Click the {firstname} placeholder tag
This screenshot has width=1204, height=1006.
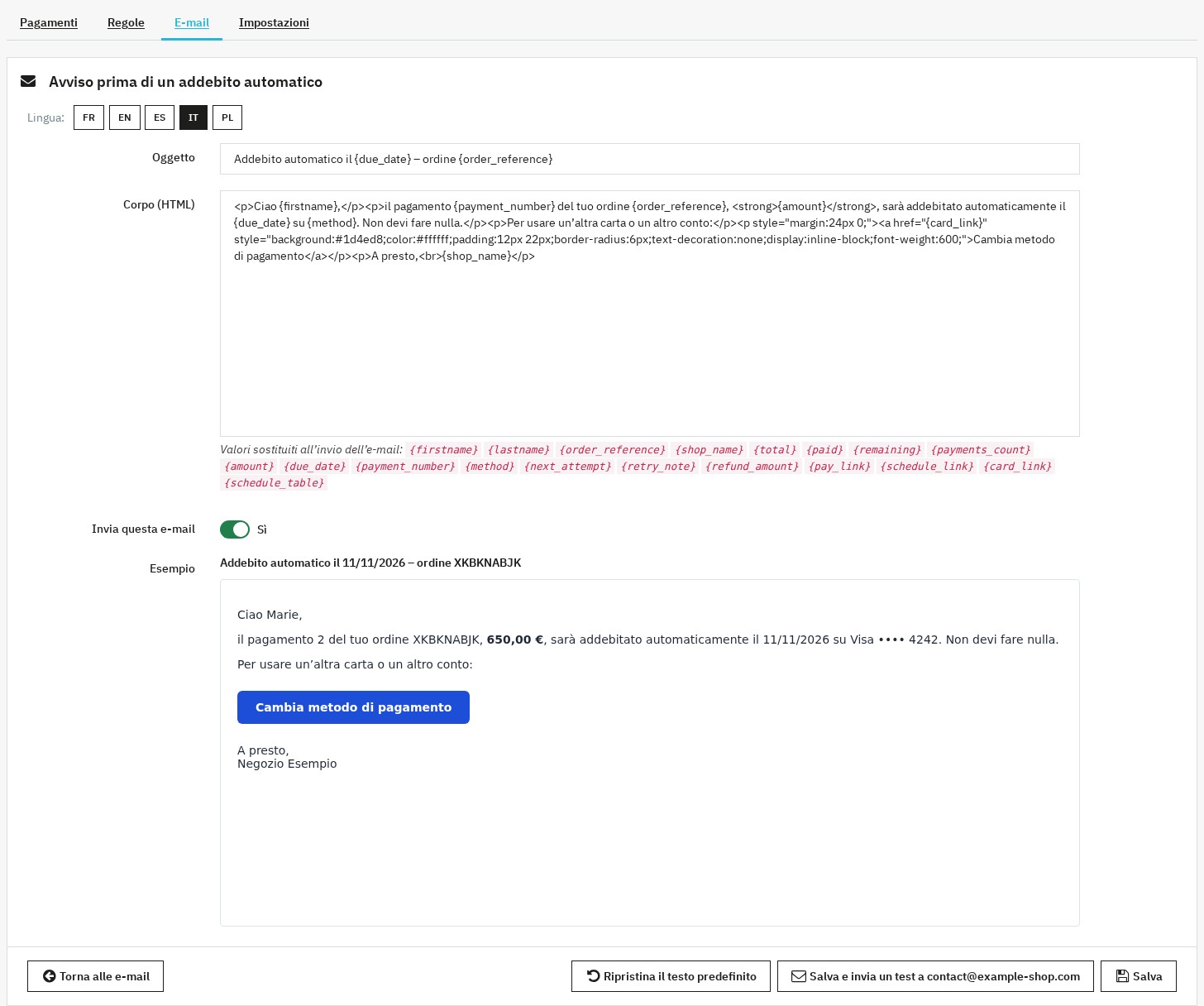pyautogui.click(x=443, y=450)
